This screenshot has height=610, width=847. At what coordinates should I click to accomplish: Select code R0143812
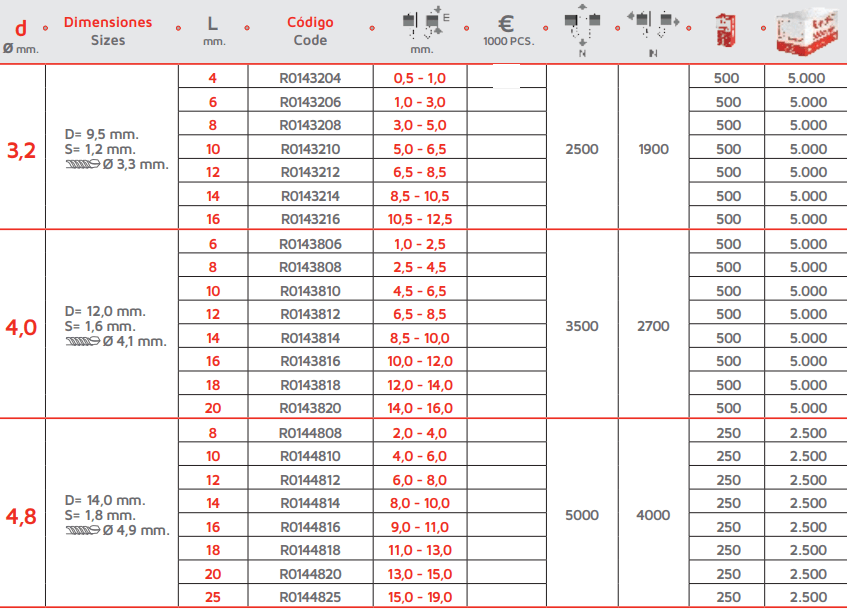310,314
